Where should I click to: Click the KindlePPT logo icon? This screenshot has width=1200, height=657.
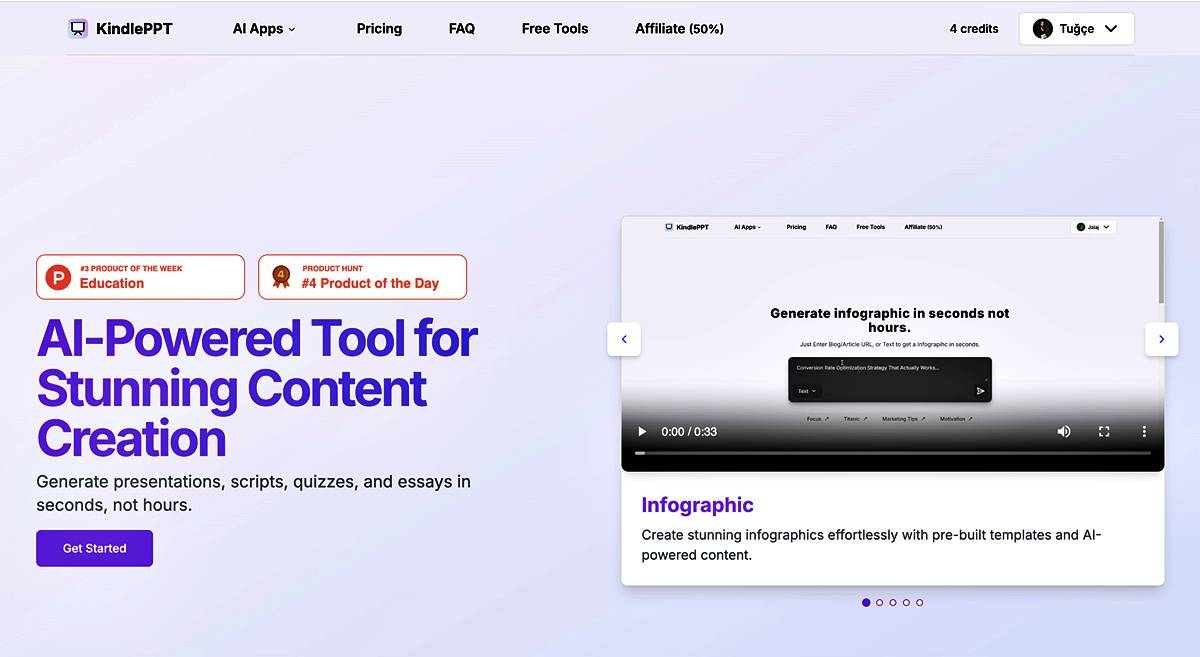(x=78, y=29)
